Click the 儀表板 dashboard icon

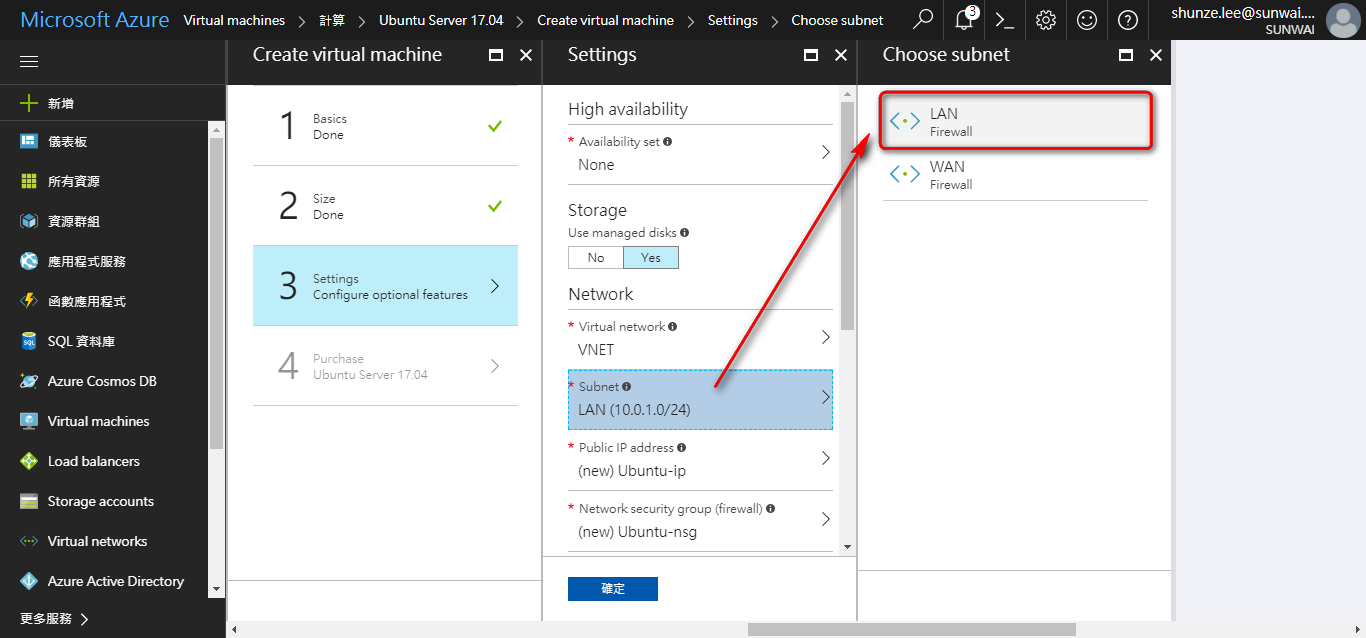coord(29,141)
